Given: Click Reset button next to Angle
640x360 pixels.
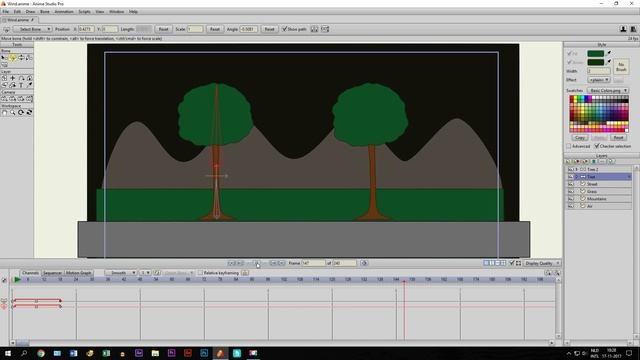Looking at the screenshot, I should pyautogui.click(x=269, y=29).
